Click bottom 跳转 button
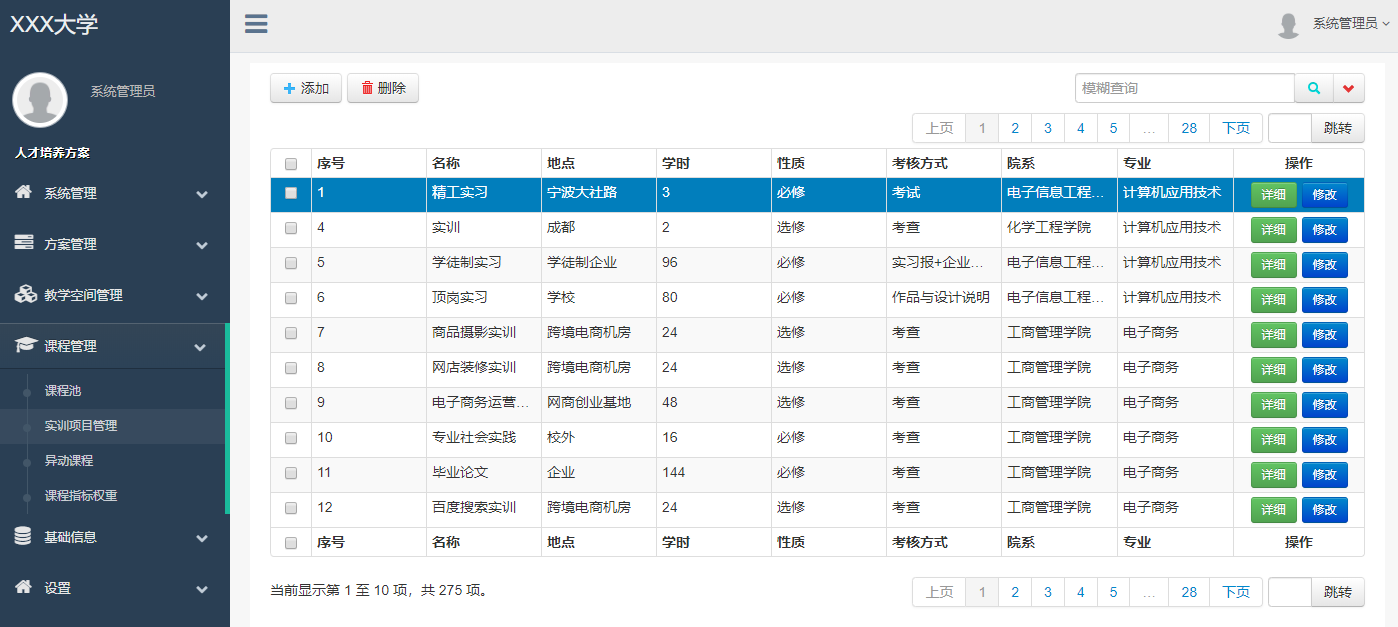This screenshot has height=627, width=1398. coord(1338,592)
